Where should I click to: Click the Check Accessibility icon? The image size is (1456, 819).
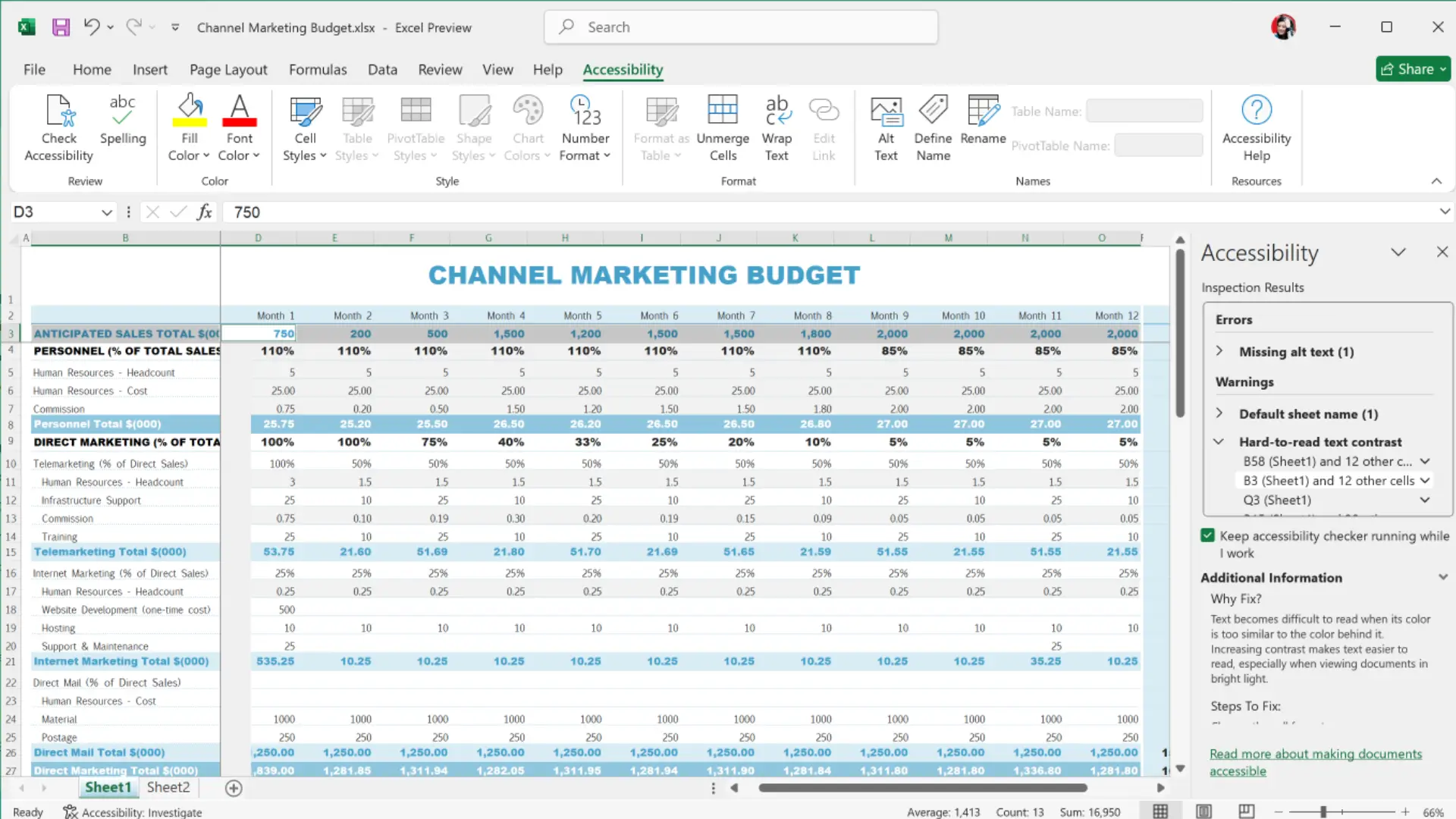pyautogui.click(x=58, y=112)
